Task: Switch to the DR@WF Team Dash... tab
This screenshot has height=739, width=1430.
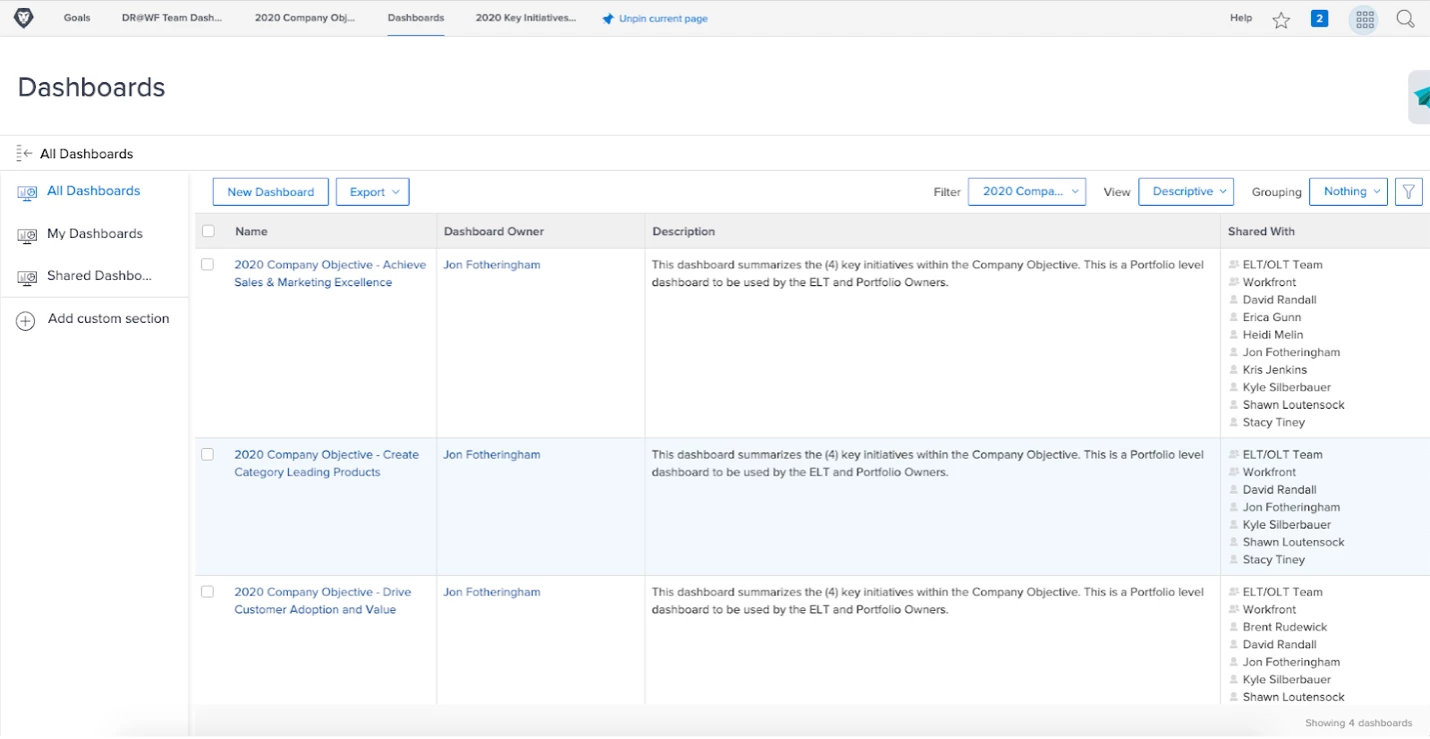Action: (172, 18)
